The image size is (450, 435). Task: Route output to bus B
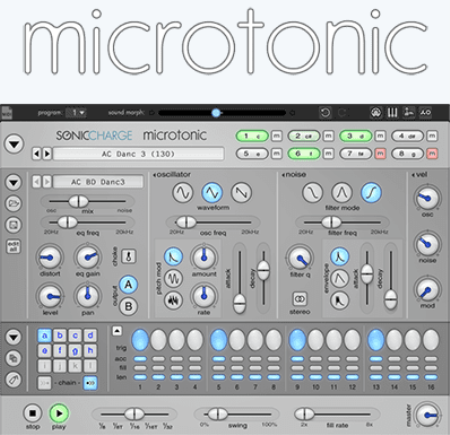tap(128, 306)
